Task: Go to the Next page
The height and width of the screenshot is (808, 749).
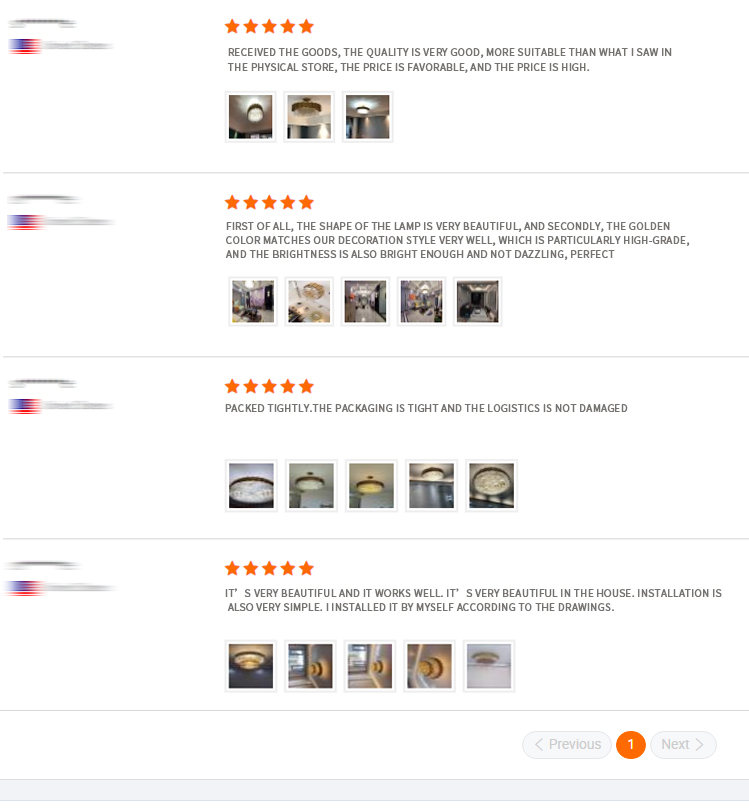Action: [683, 745]
